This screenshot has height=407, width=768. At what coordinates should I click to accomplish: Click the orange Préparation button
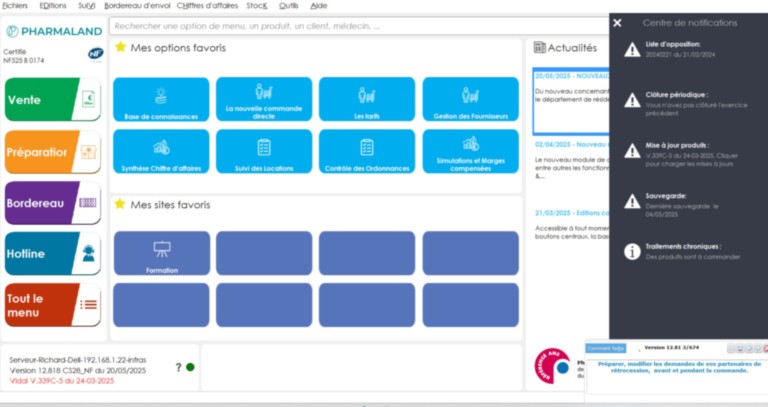52,152
